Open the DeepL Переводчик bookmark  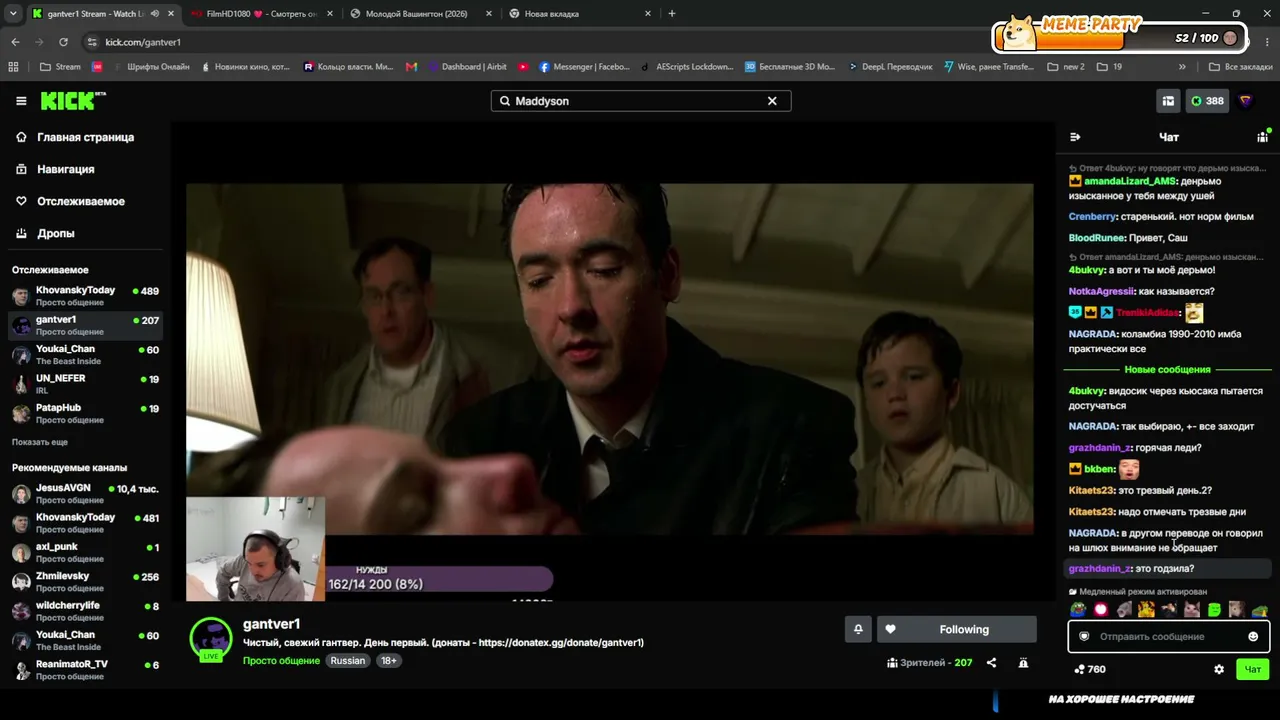[x=889, y=67]
